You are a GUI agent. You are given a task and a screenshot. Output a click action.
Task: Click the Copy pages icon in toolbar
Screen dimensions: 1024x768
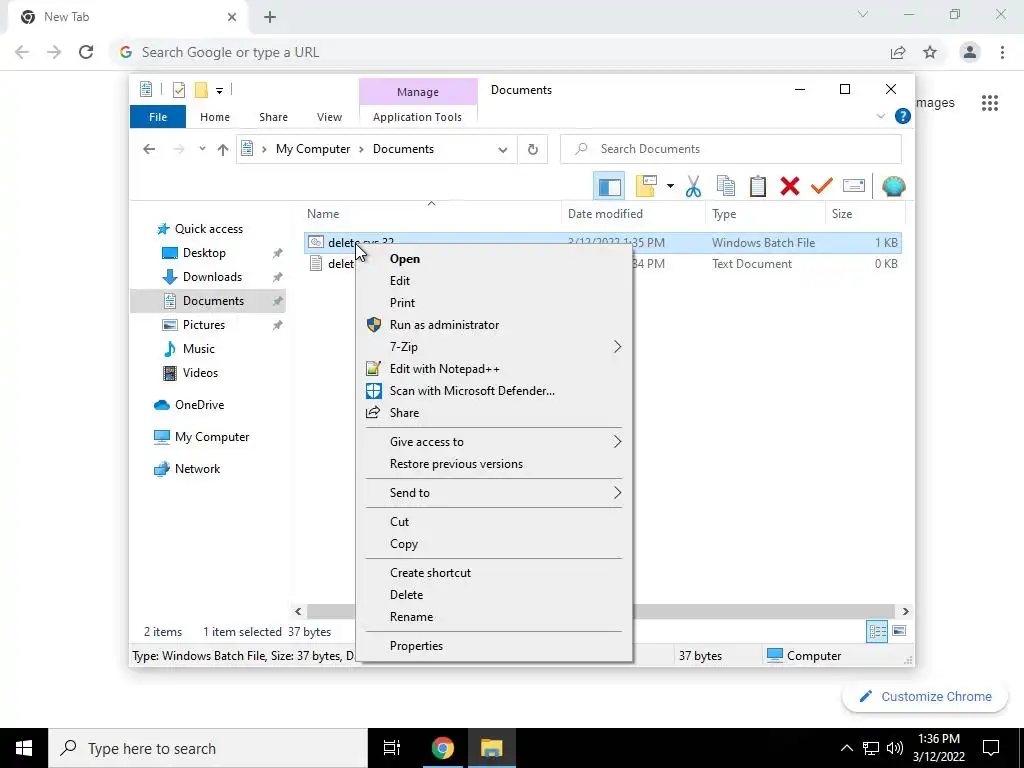click(x=726, y=187)
